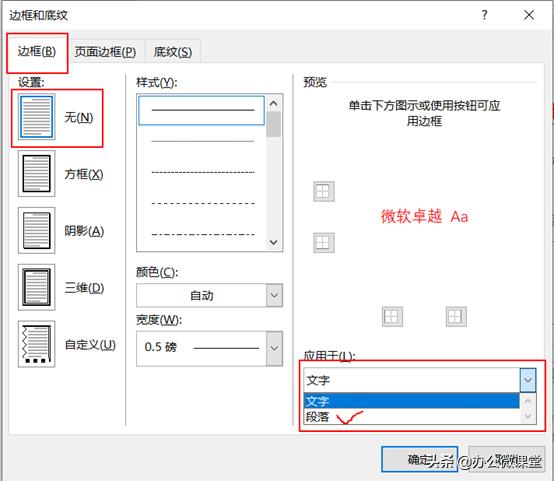Click the help question mark button
Screen dimensions: 554x481
(484, 15)
